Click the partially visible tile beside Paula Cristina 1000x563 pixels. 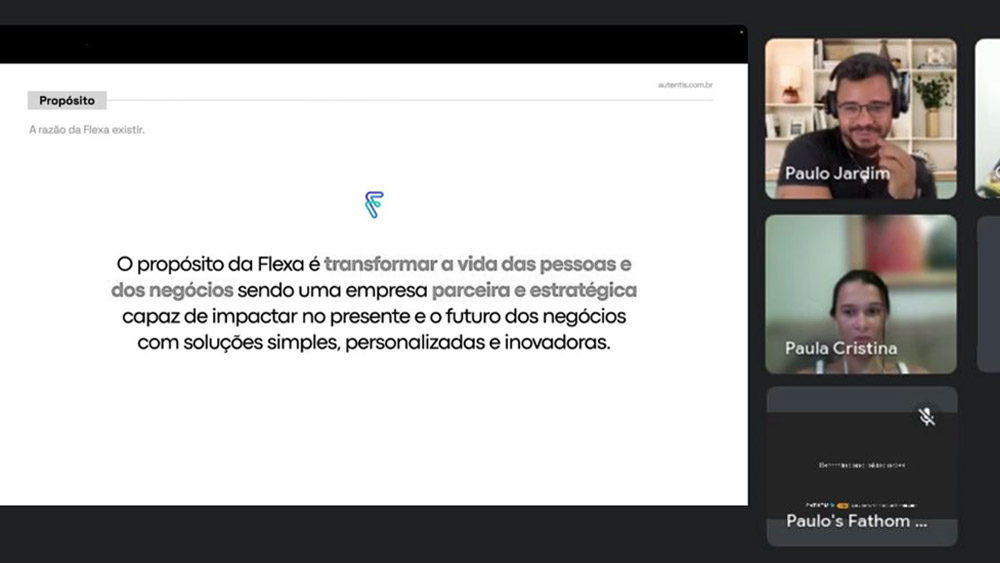click(989, 294)
